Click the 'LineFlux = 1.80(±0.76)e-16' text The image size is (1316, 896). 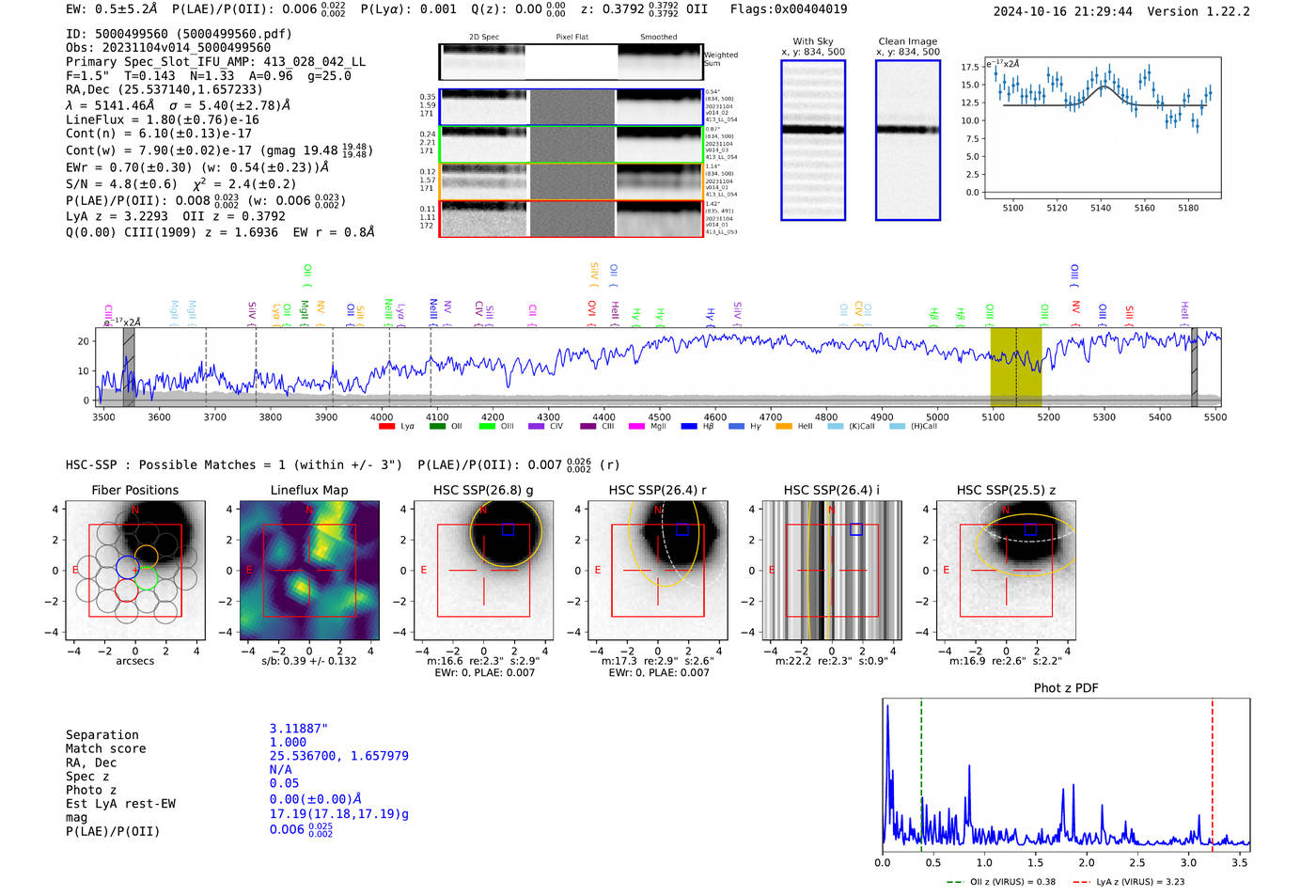tap(163, 119)
